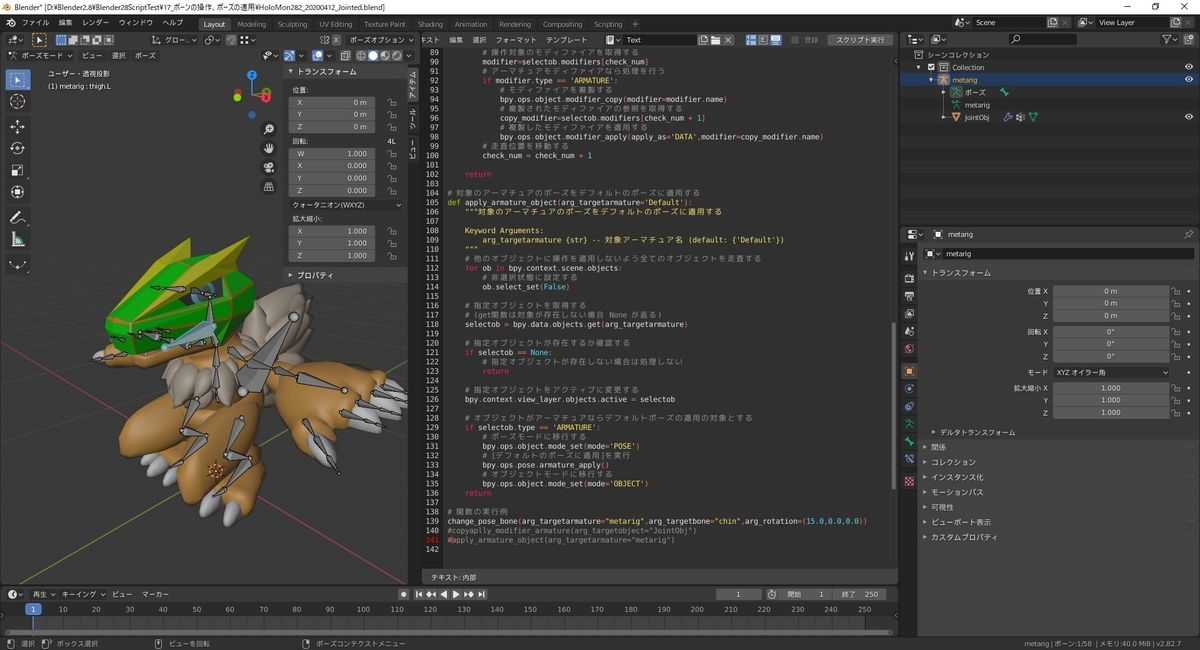1200x650 pixels.
Task: Toggle camera view icon in viewport
Action: pyautogui.click(x=269, y=168)
